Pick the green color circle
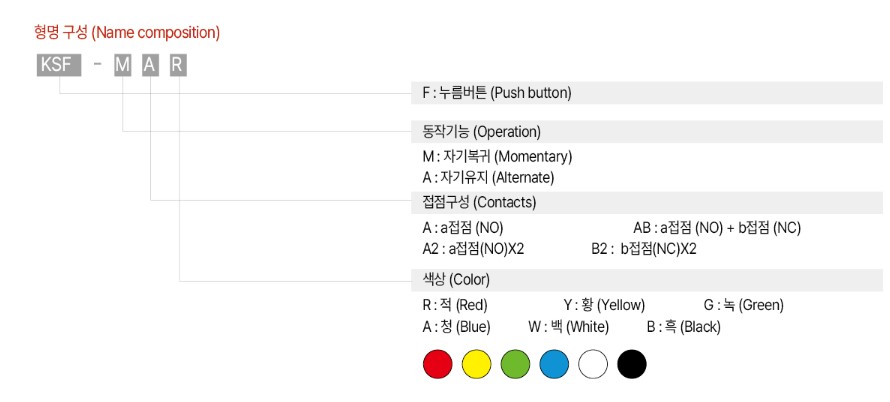890x402 pixels. pos(515,364)
